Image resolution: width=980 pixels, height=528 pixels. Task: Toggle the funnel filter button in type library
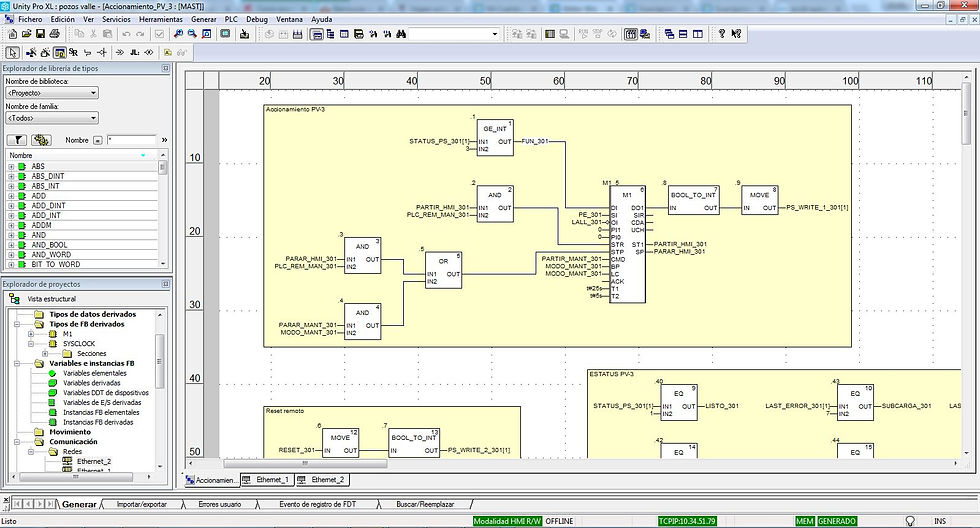coord(17,140)
